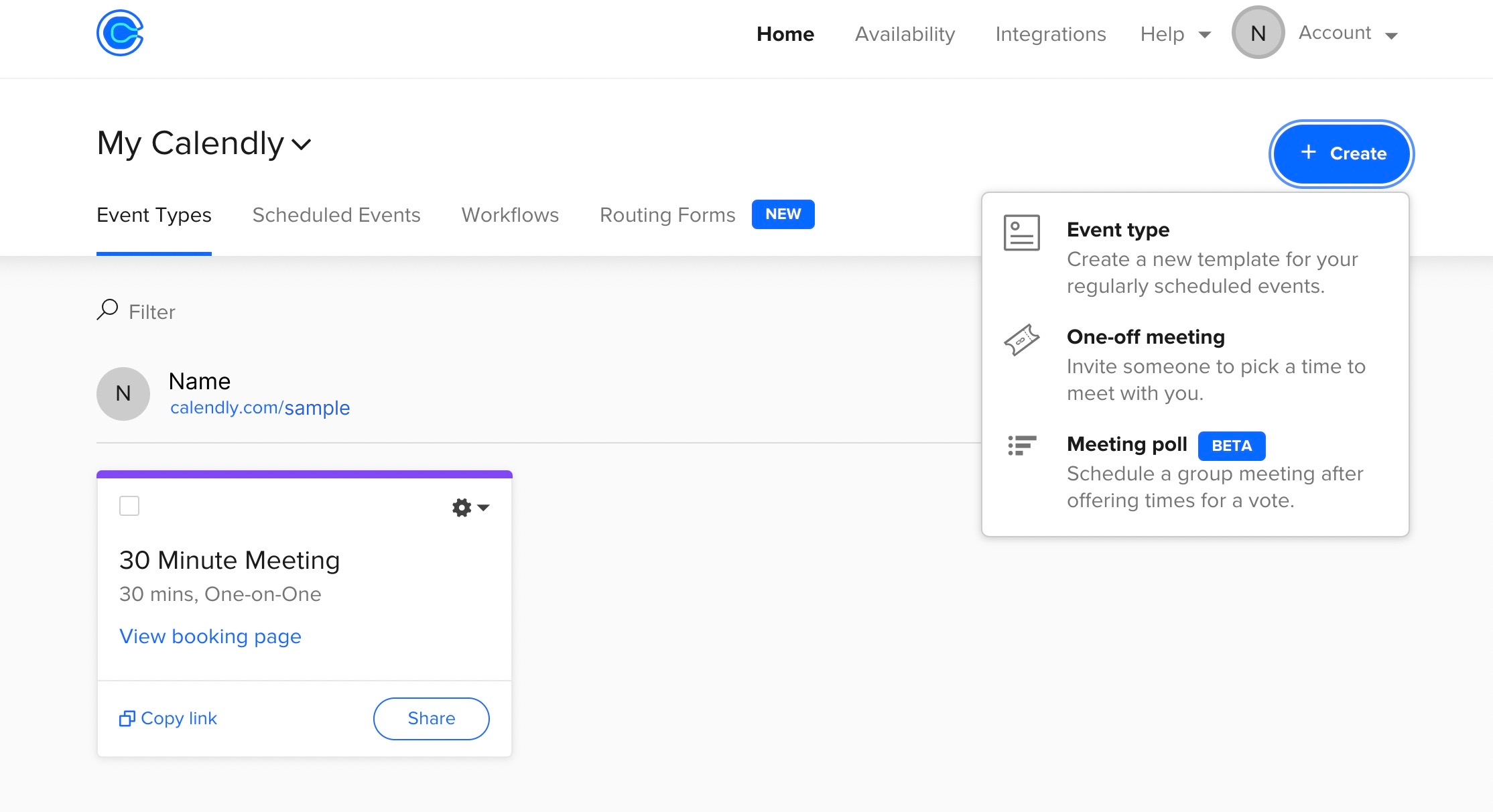Click the Share button
Viewport: 1493px width, 812px height.
(432, 719)
